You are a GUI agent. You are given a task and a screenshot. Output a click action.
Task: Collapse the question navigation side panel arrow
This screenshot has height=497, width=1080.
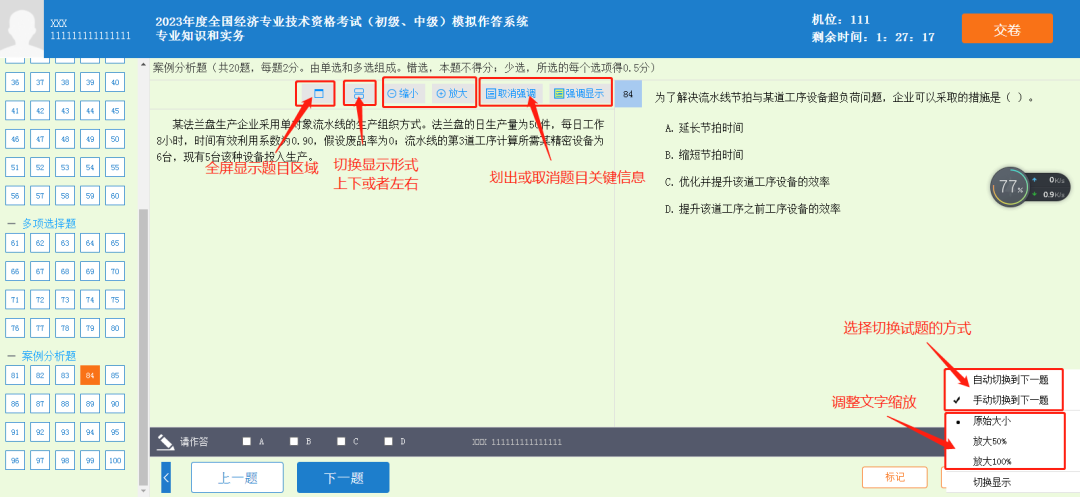(166, 477)
